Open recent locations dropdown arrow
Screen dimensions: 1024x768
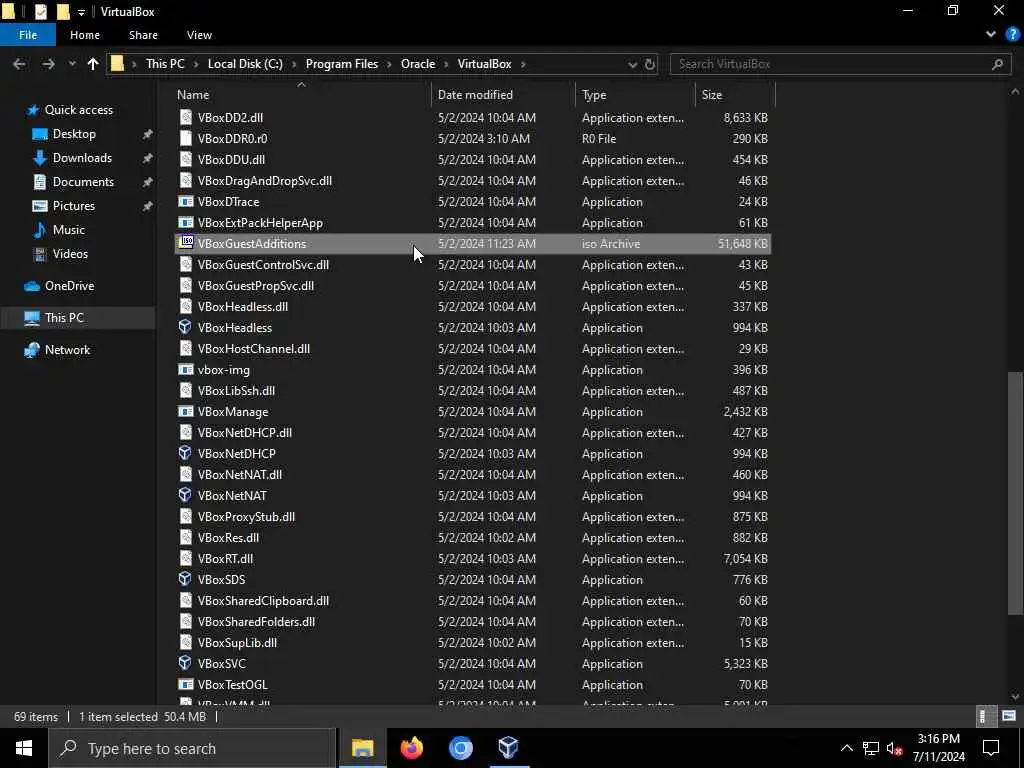pyautogui.click(x=72, y=64)
